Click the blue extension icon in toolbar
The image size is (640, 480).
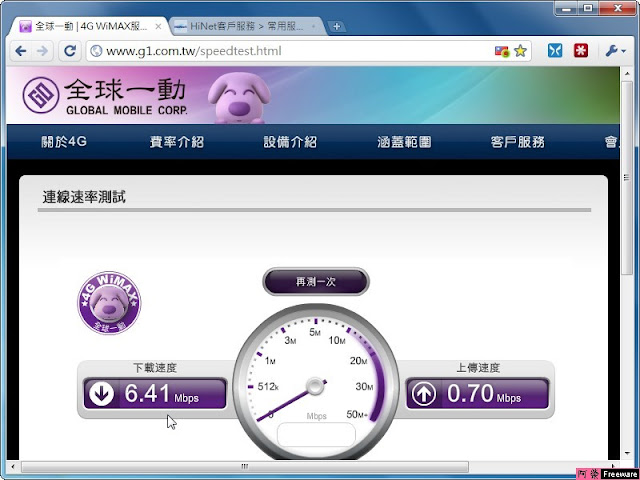click(x=555, y=51)
